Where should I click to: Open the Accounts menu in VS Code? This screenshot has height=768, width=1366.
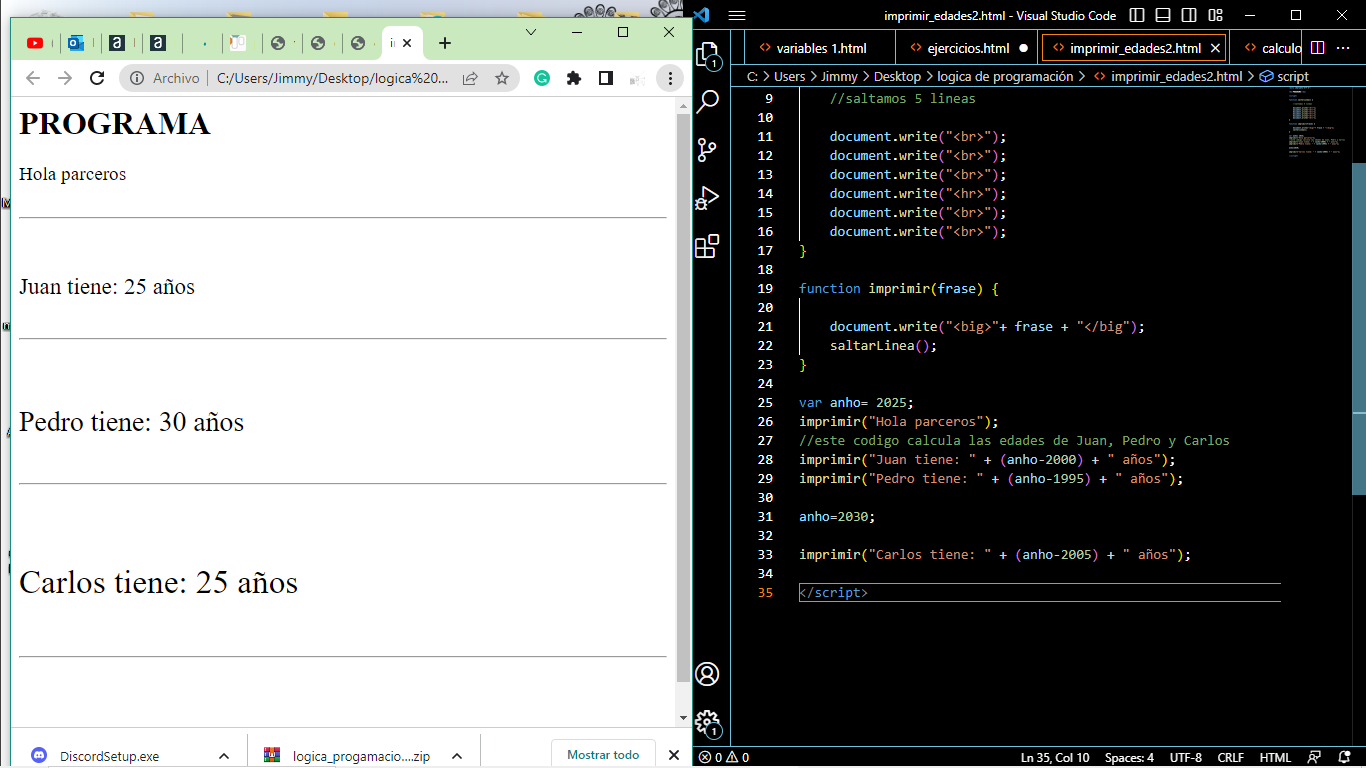coord(708,674)
